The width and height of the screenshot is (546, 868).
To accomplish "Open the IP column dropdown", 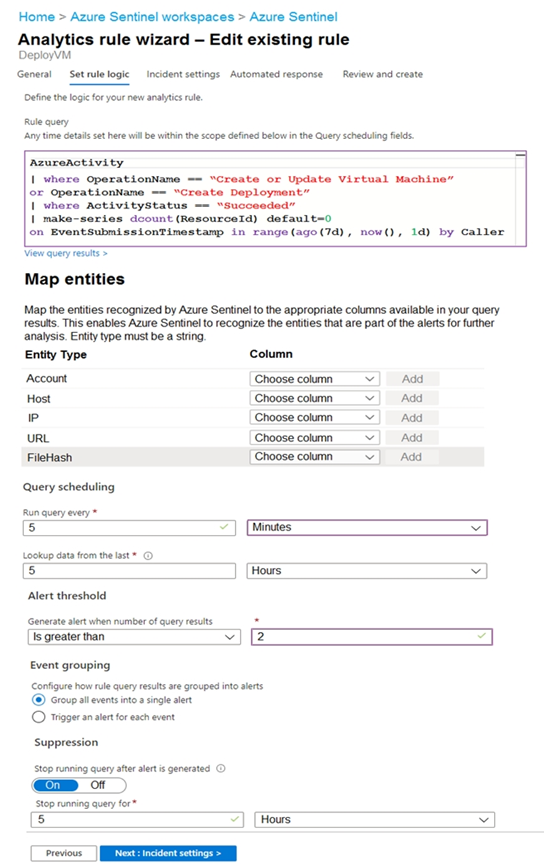I will click(x=315, y=417).
